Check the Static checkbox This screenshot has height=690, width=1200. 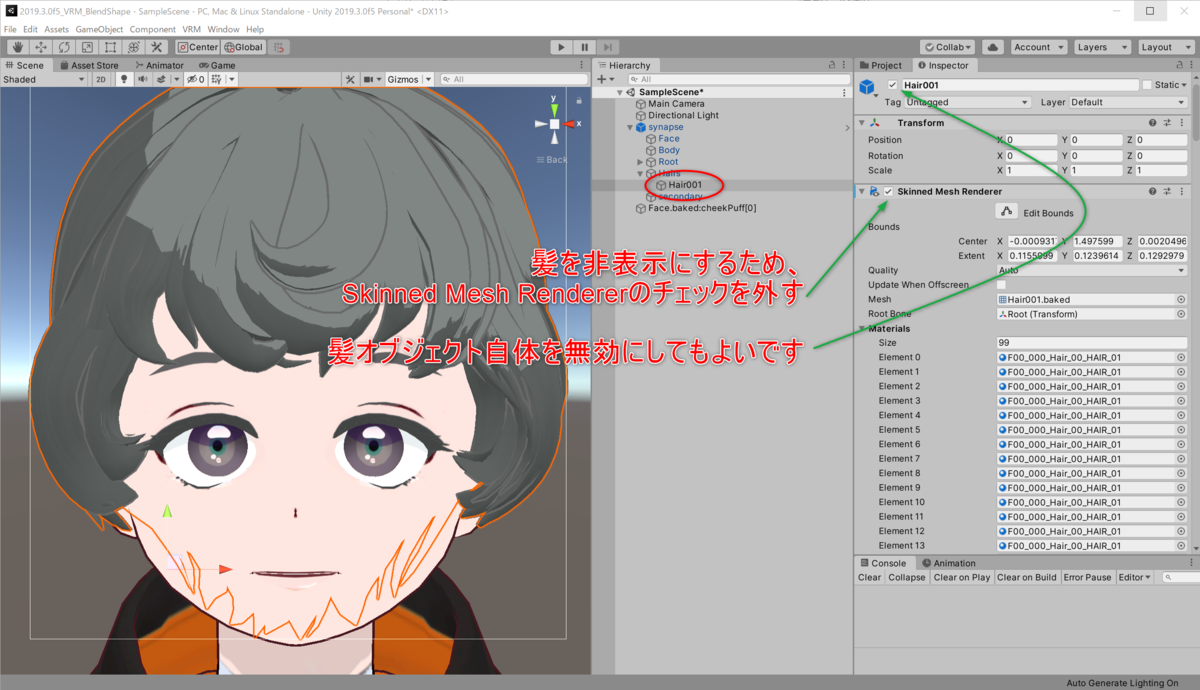1147,85
